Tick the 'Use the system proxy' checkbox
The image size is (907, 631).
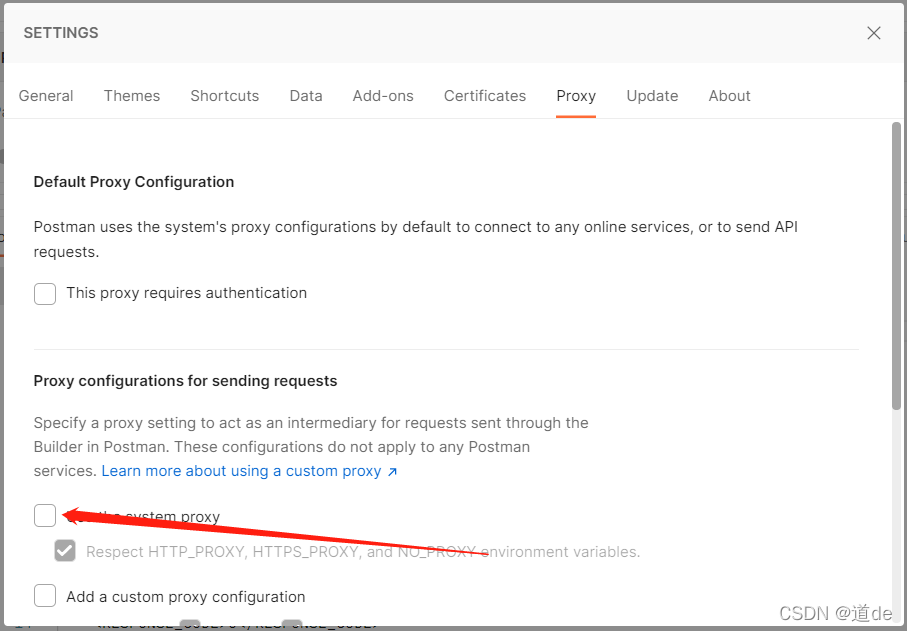(45, 515)
